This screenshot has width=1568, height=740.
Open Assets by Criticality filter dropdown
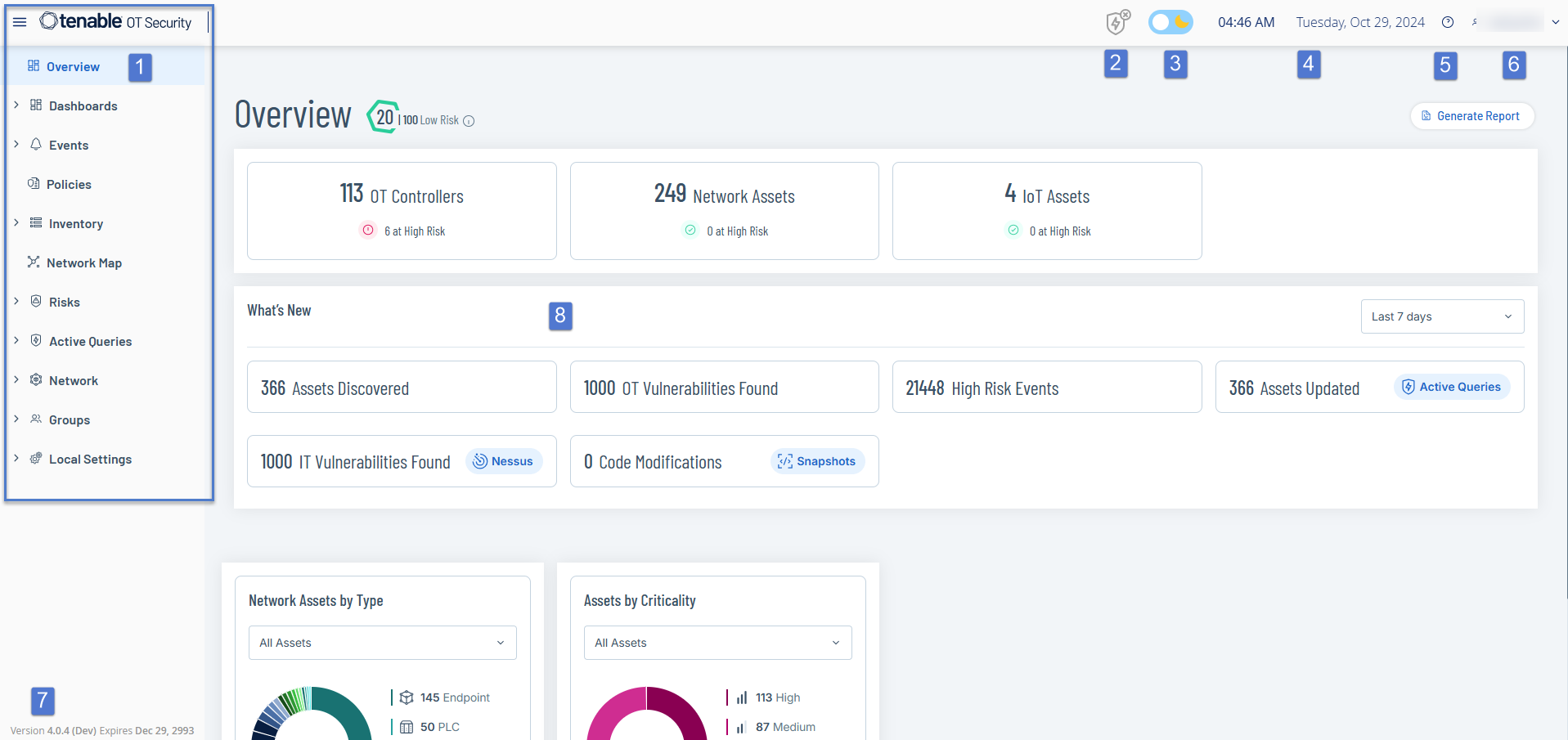coord(717,643)
